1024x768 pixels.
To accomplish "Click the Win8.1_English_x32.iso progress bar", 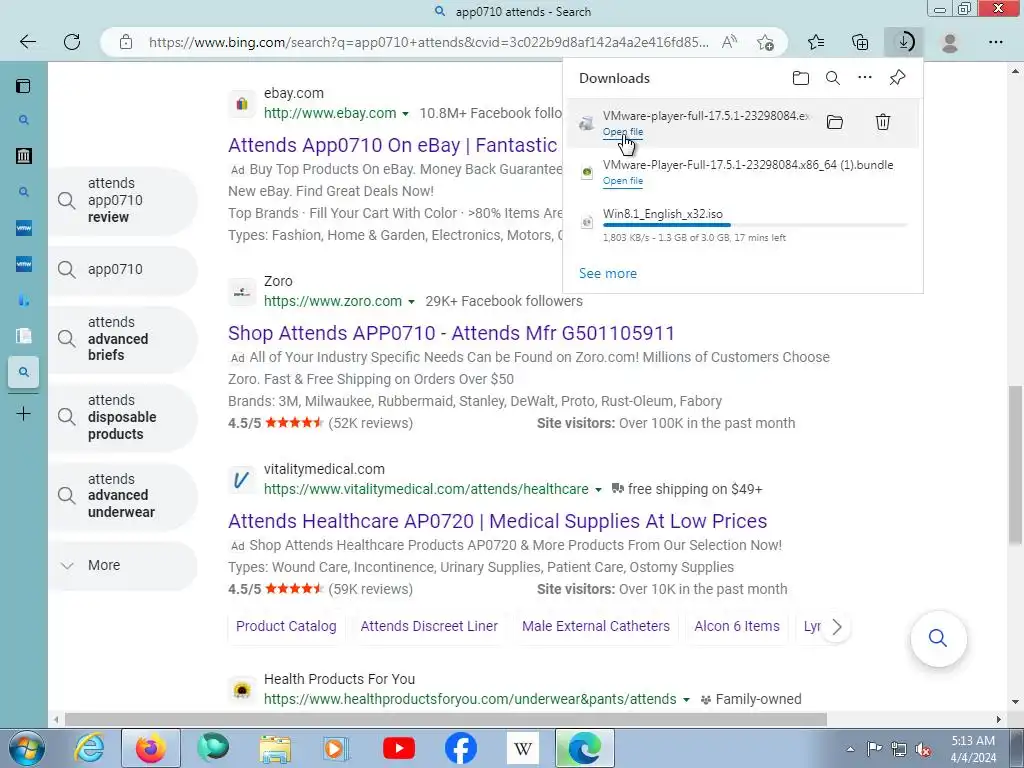I will 755,225.
